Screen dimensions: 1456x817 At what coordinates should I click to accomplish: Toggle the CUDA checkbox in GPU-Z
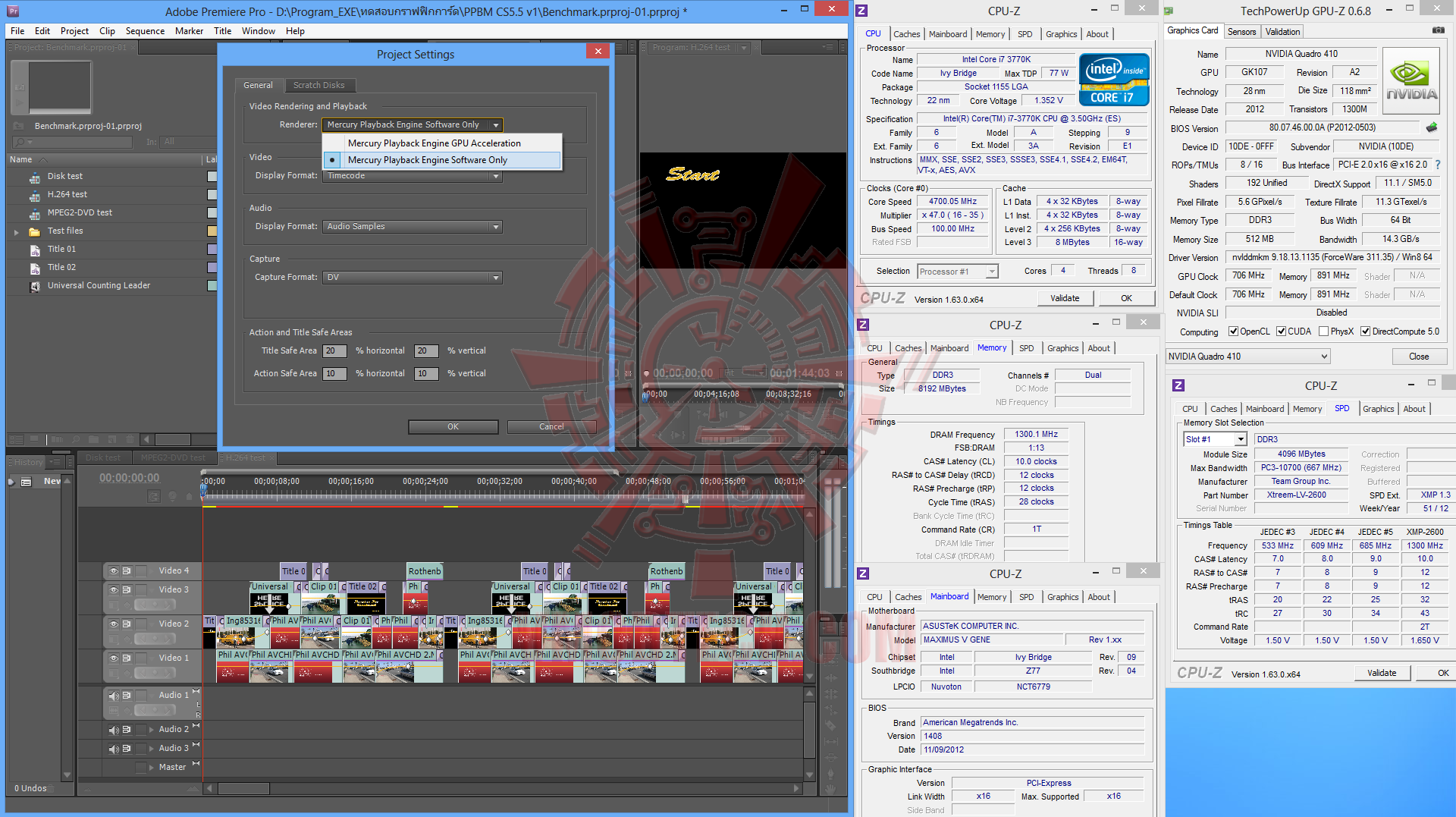(x=1281, y=332)
